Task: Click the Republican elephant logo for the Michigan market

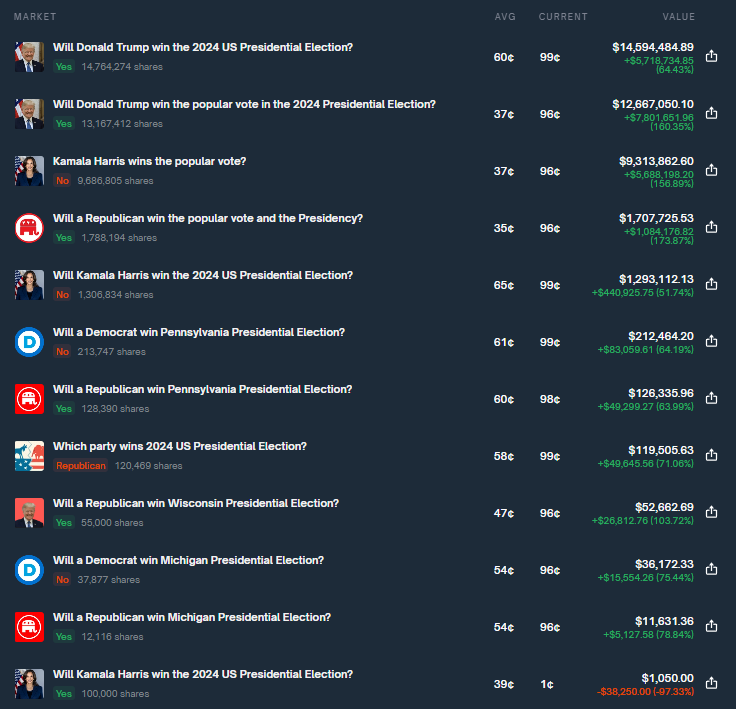Action: tap(29, 627)
